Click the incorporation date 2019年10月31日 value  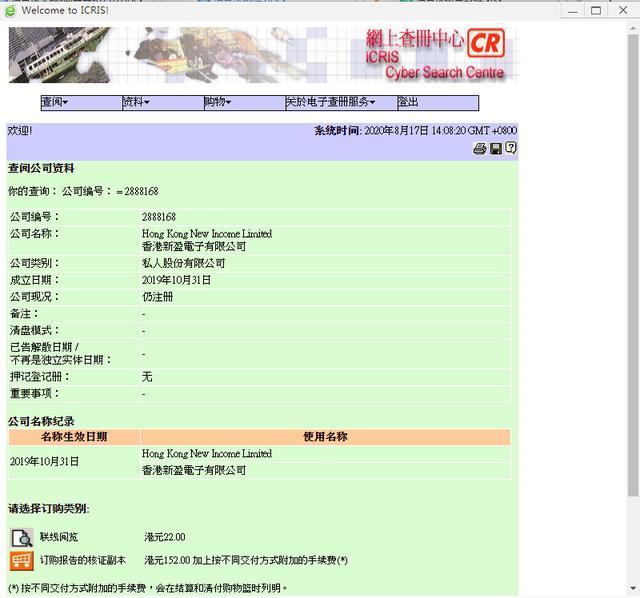(176, 280)
